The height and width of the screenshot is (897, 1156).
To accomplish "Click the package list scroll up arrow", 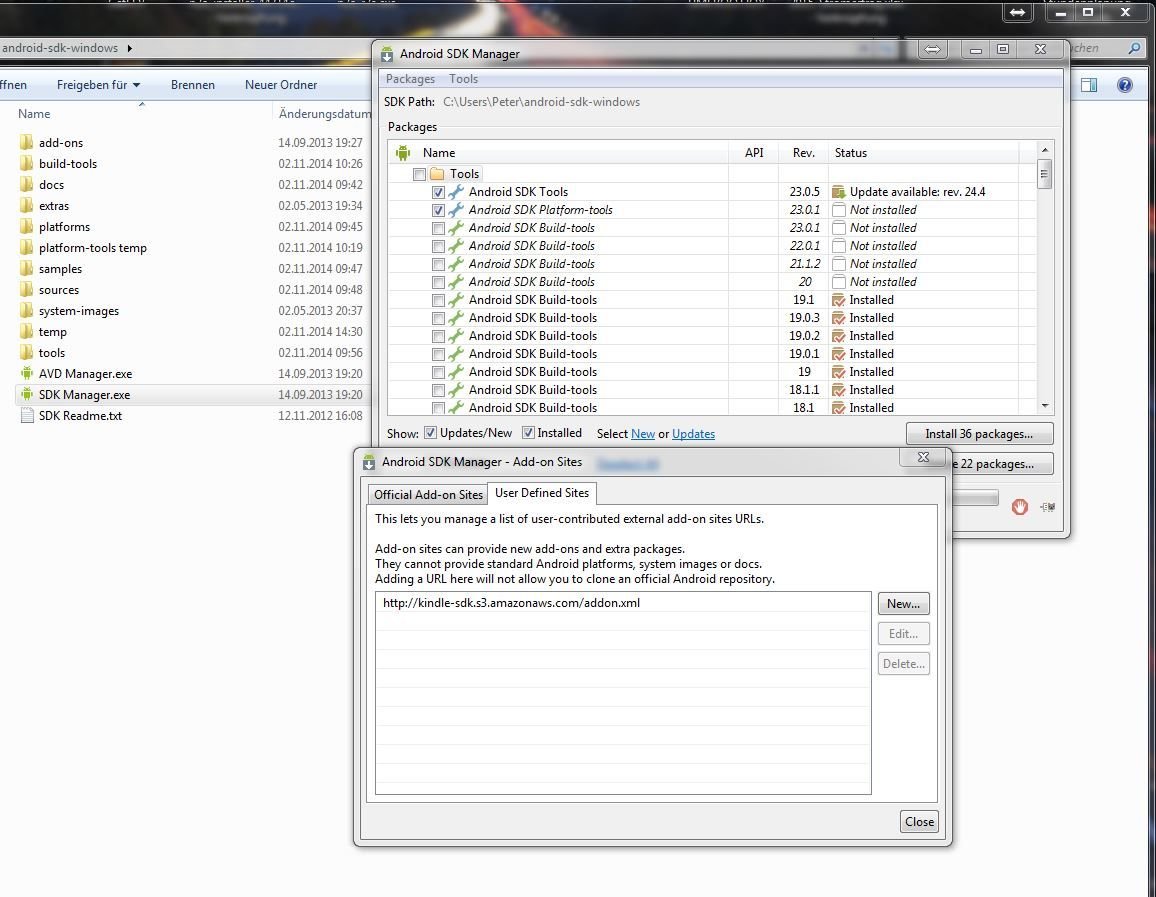I will point(1045,150).
